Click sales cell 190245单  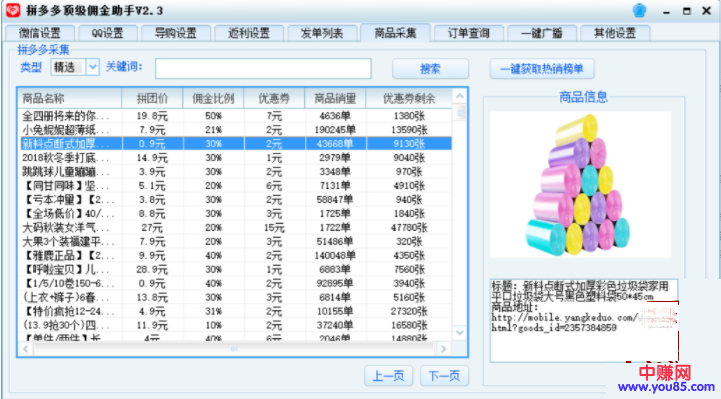335,130
